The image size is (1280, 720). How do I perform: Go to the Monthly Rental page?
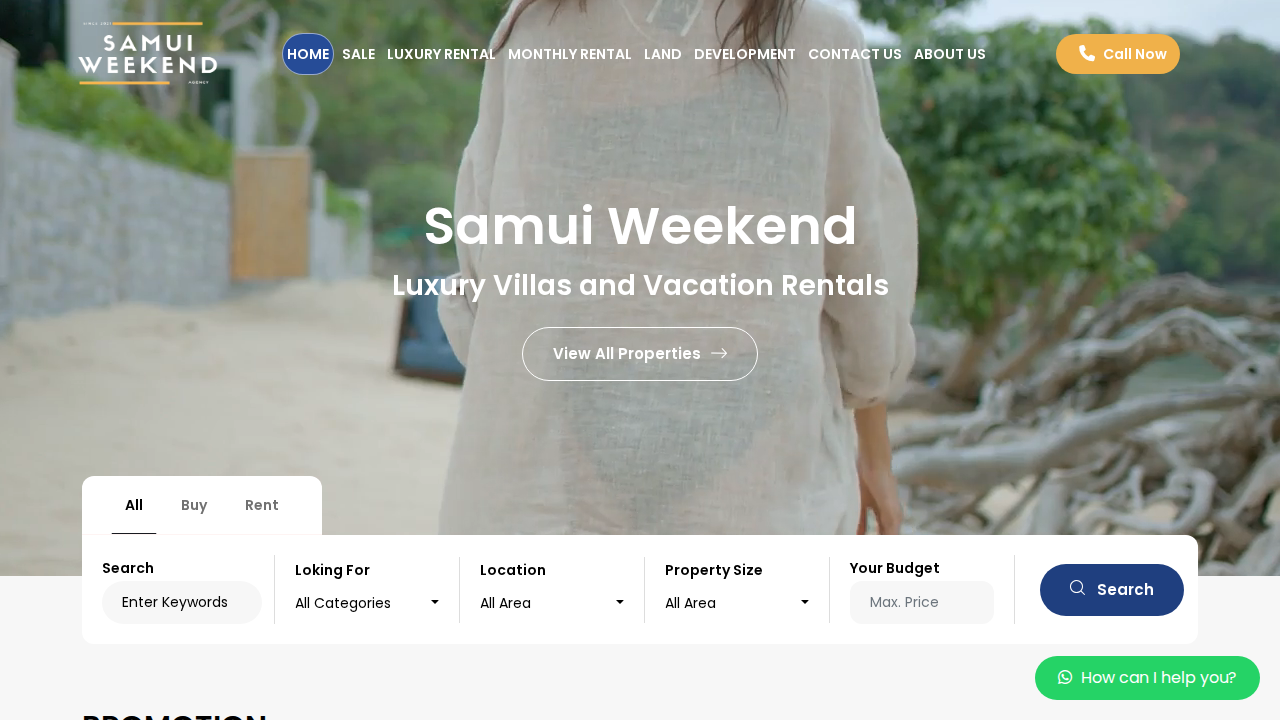[570, 54]
